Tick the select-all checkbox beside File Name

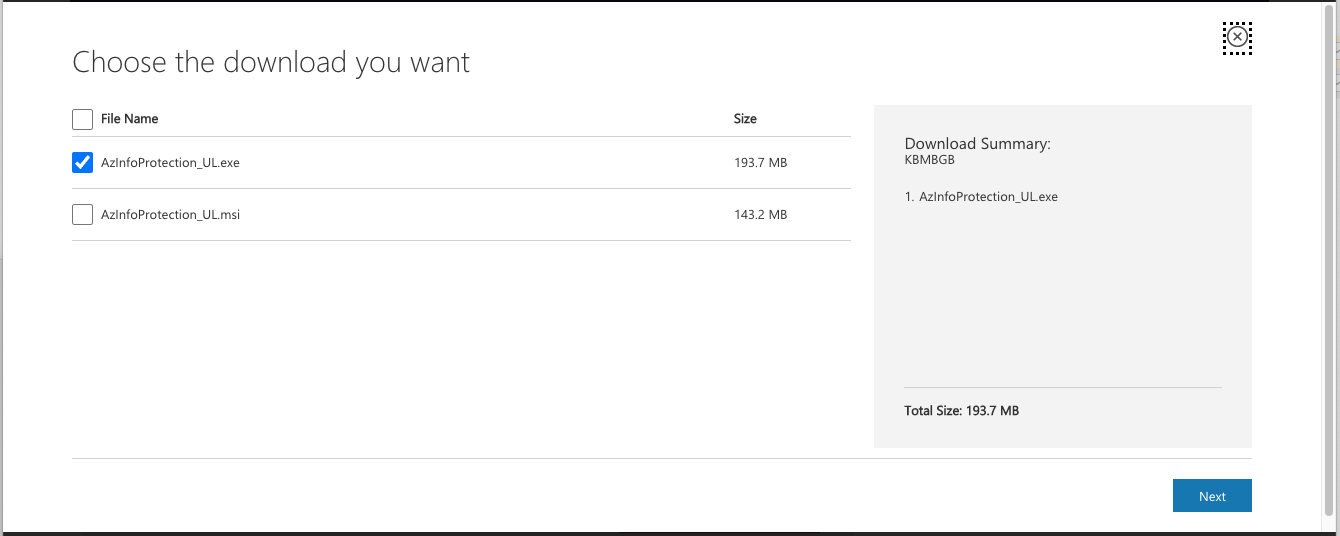pyautogui.click(x=83, y=119)
